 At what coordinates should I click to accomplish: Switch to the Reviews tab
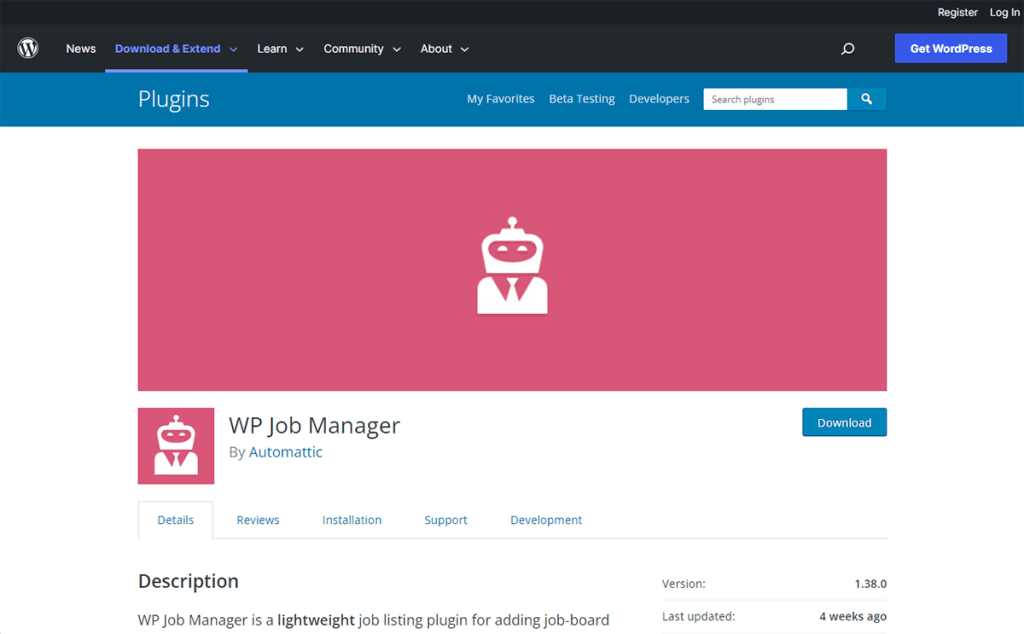coord(258,520)
